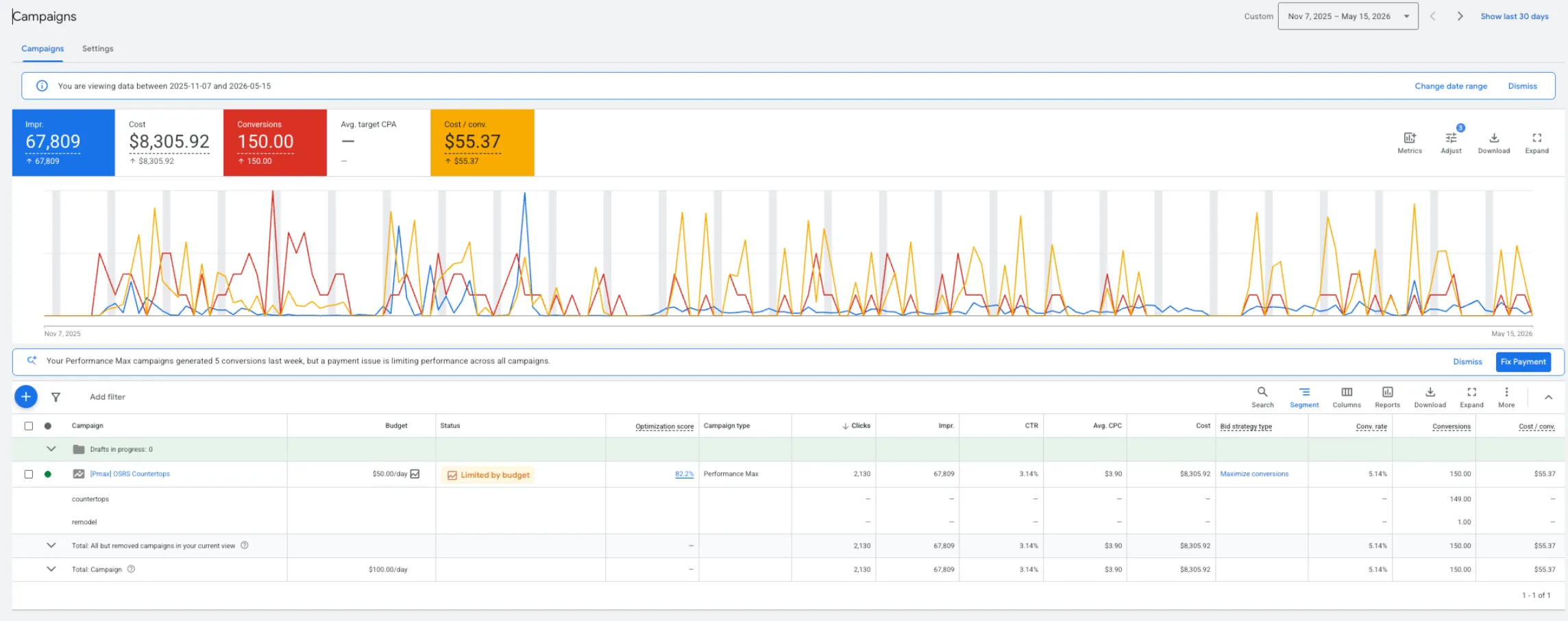Viewport: 1568px width, 621px height.
Task: Click help icon beside Total: Campaign
Action: tap(131, 569)
